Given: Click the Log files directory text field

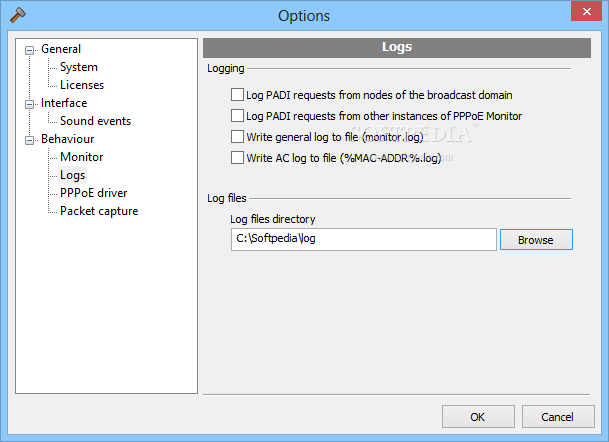Looking at the screenshot, I should pyautogui.click(x=363, y=239).
